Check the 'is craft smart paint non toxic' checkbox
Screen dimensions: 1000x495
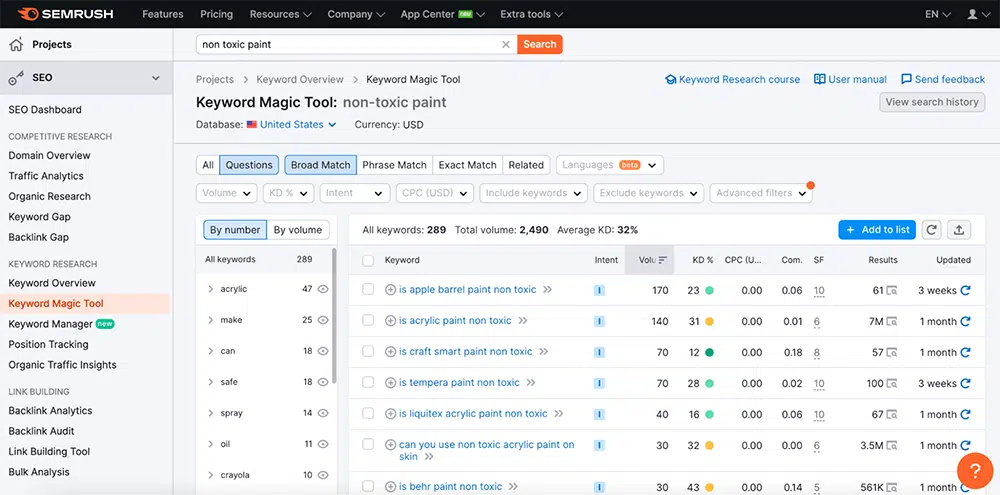pos(368,352)
